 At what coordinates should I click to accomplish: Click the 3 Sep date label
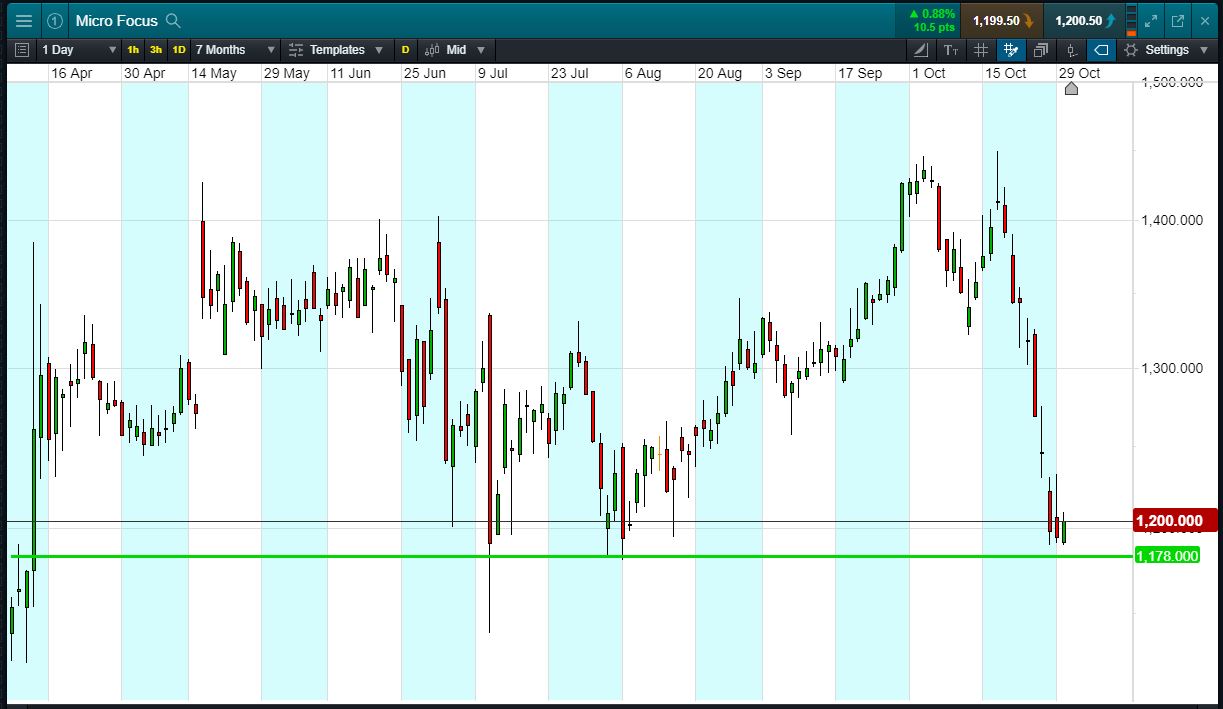(783, 73)
